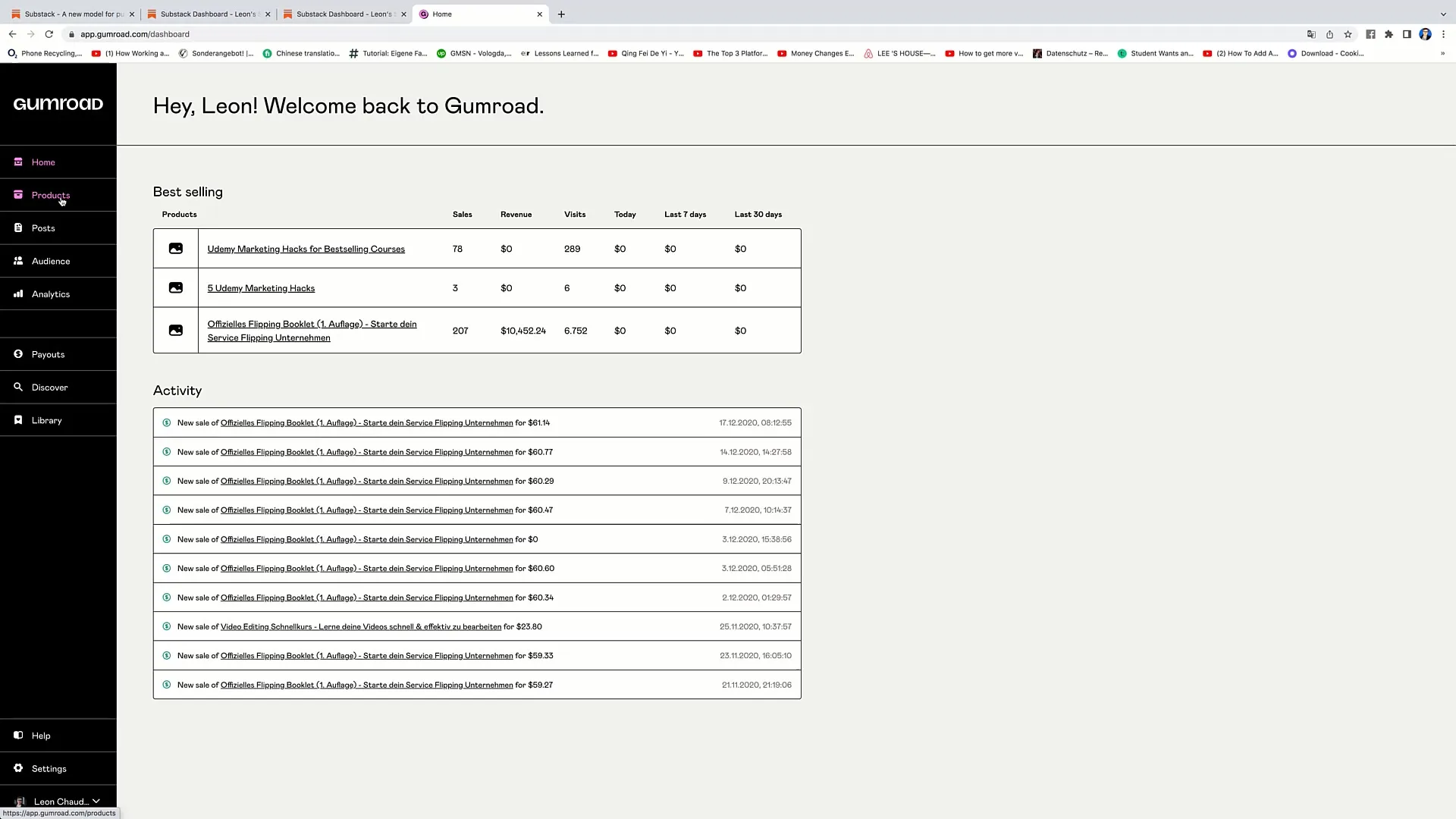
Task: Open the 5 Udemy Marketing Hacks product
Action: (x=261, y=288)
